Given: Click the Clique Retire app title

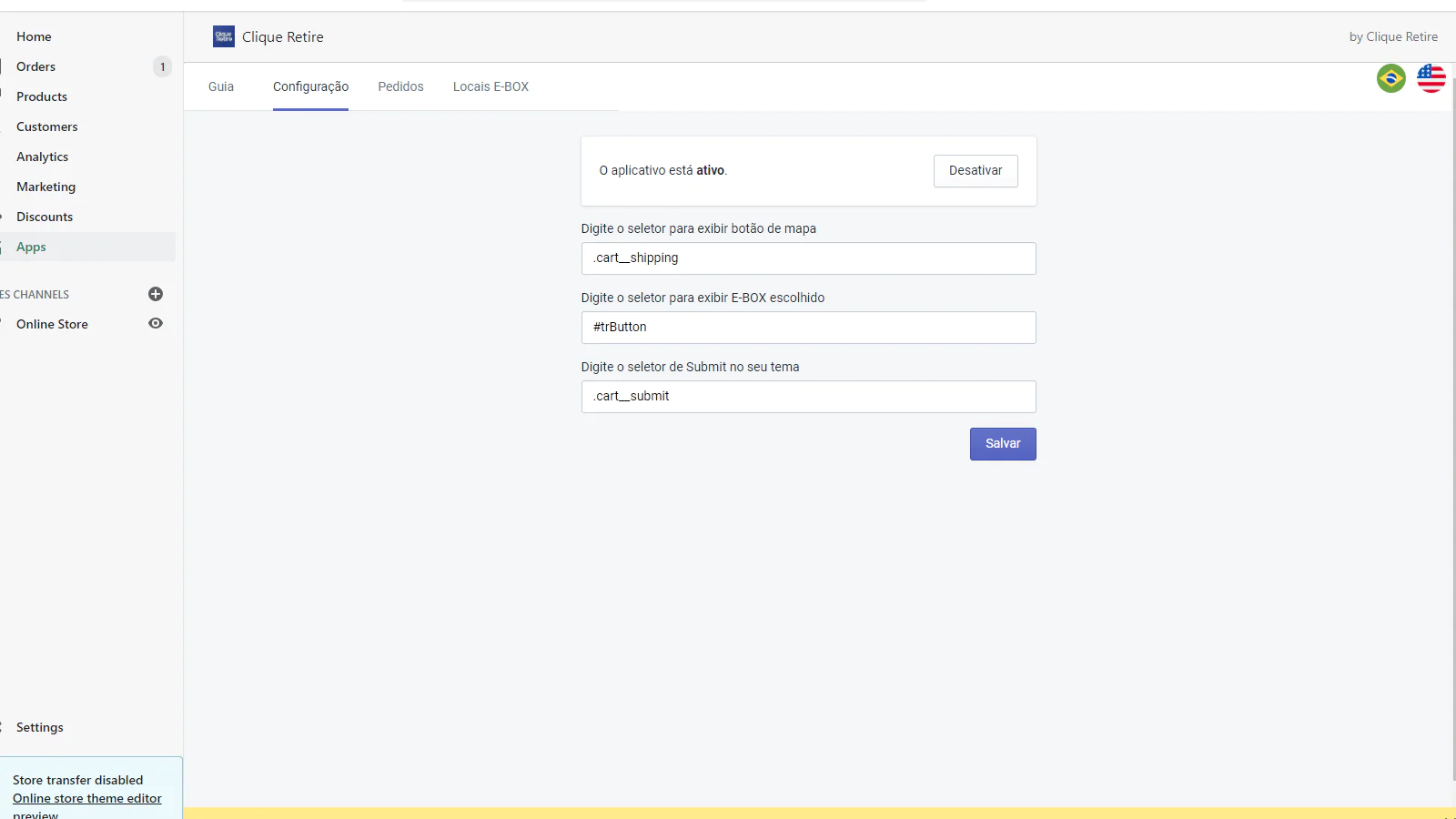Looking at the screenshot, I should pos(283,37).
